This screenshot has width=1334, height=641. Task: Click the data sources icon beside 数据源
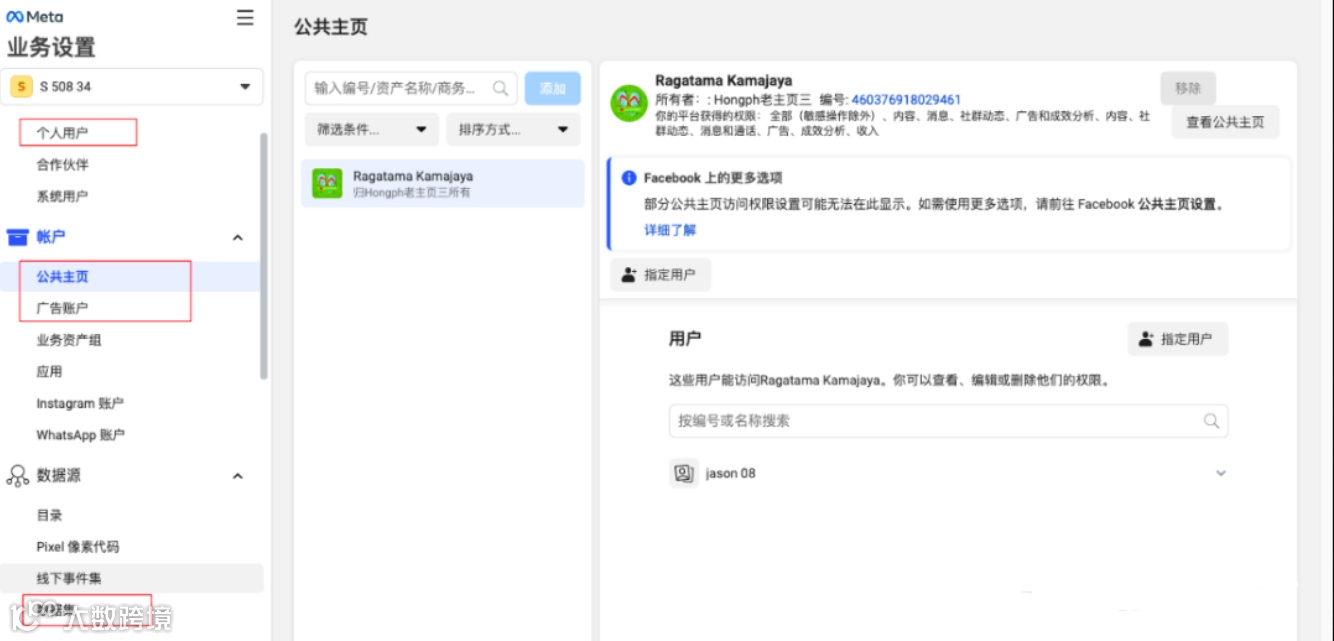click(18, 476)
